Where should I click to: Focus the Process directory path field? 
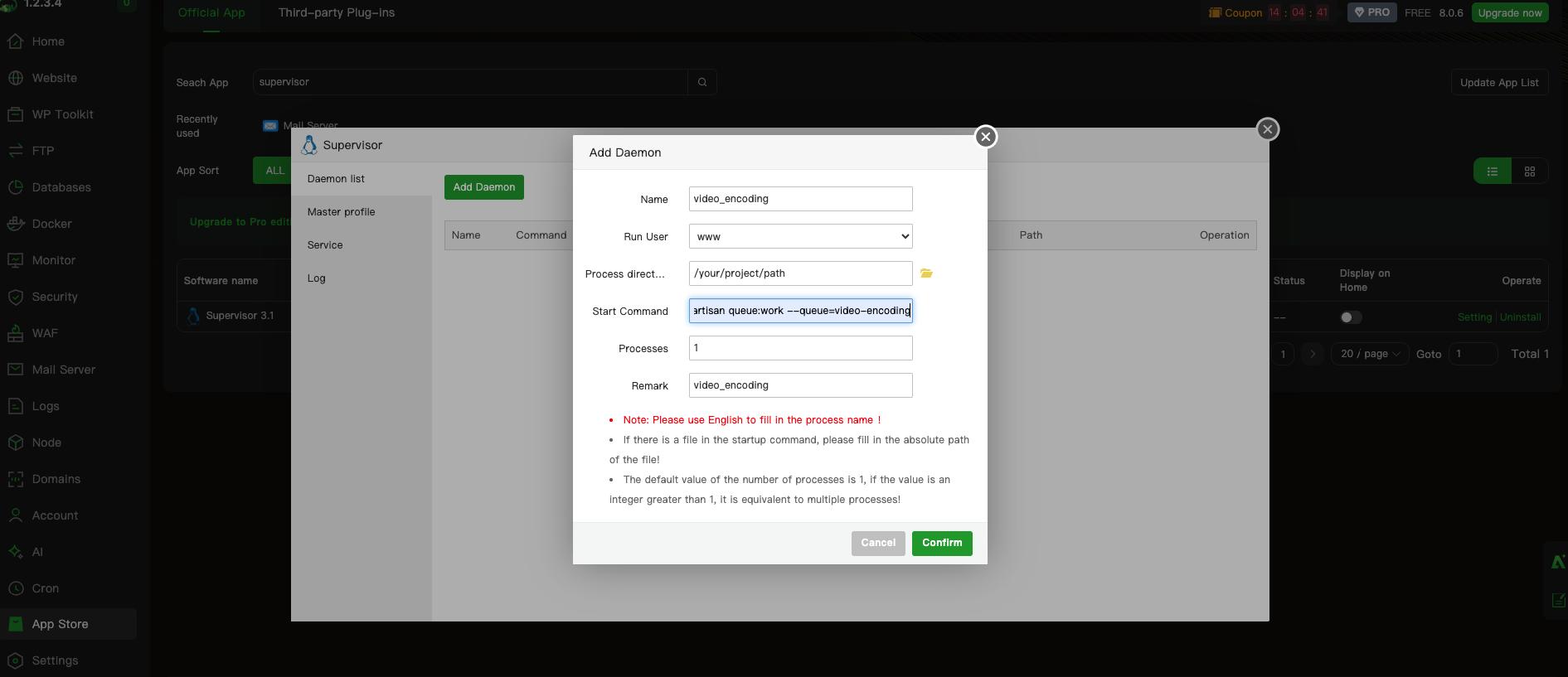[x=801, y=273]
